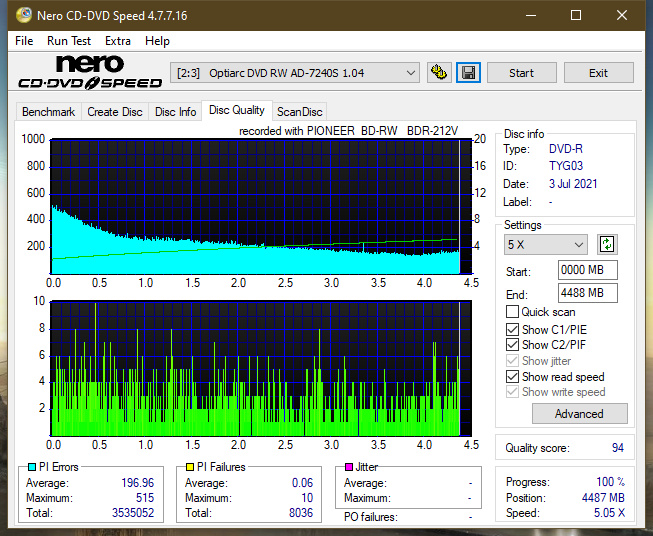Open the Advanced settings button
The height and width of the screenshot is (536, 653).
(579, 414)
